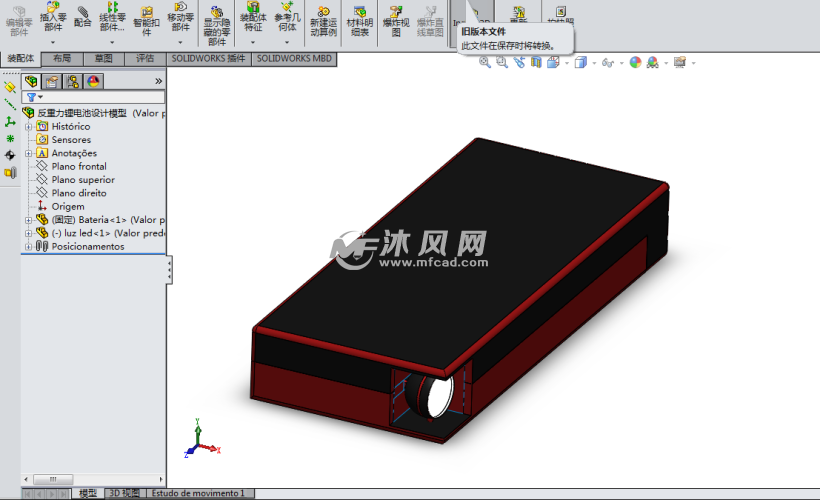Switch to the 布局 ribbon tab

click(62, 59)
